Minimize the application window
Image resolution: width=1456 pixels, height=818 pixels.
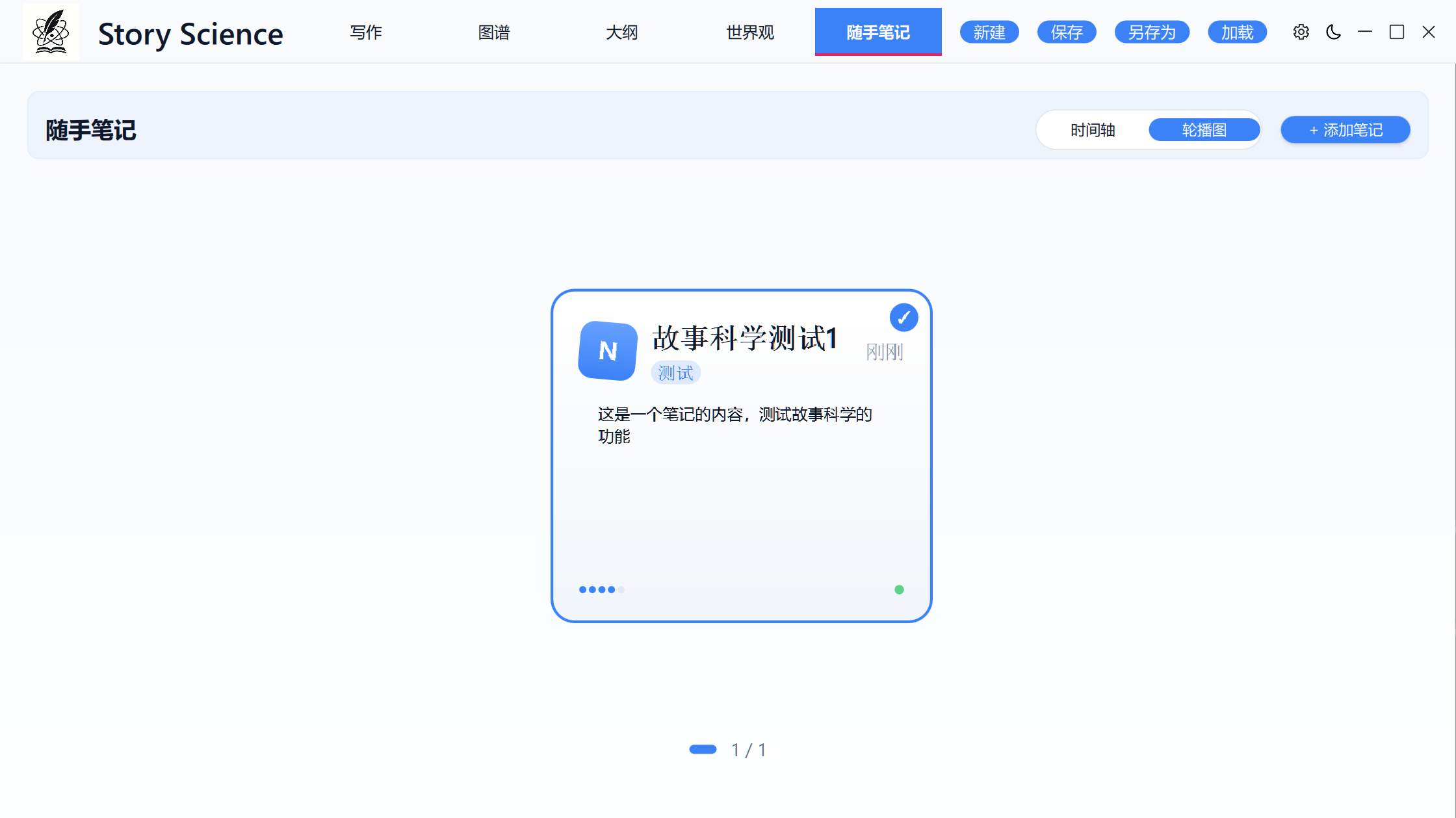(1365, 32)
